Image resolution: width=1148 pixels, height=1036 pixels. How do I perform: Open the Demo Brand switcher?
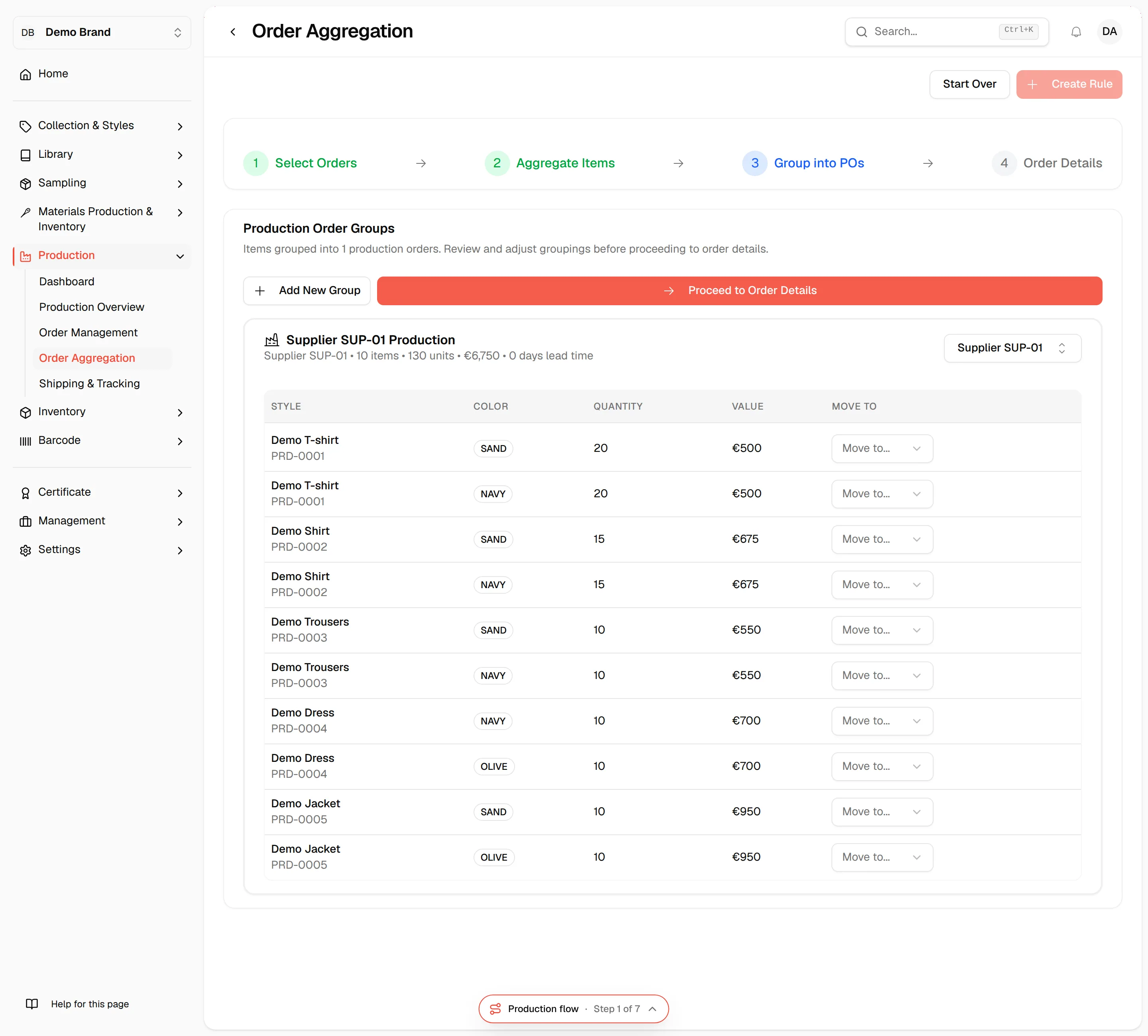[102, 32]
